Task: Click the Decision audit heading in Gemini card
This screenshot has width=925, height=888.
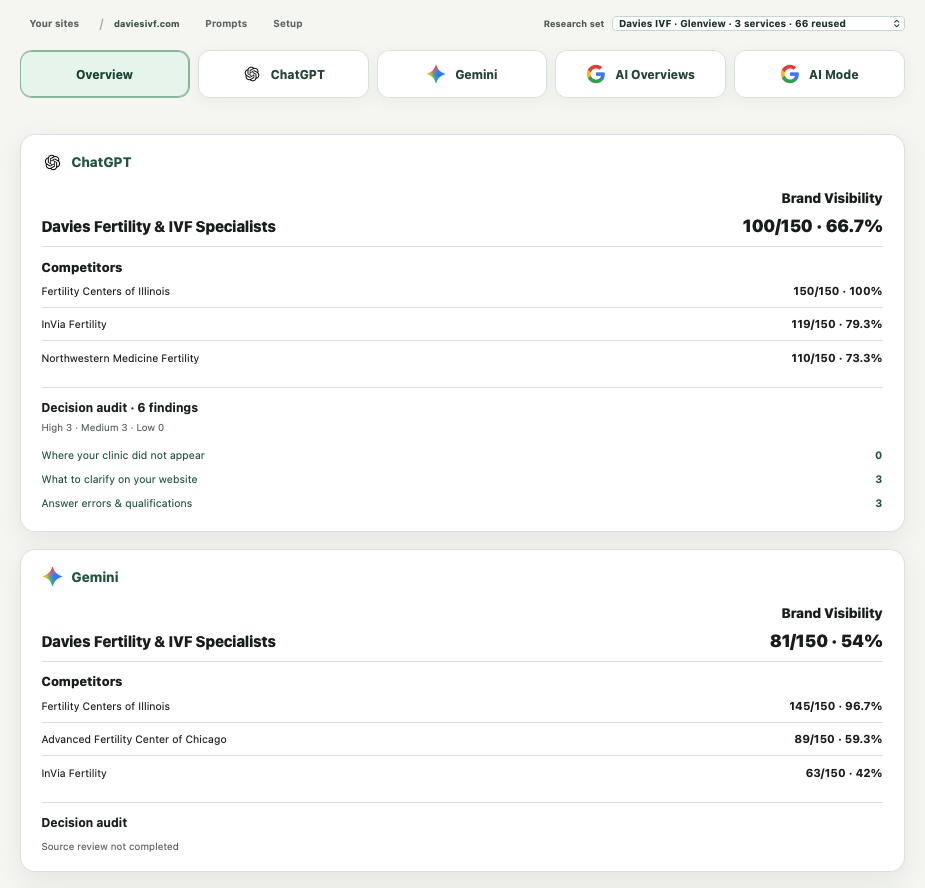Action: (84, 823)
